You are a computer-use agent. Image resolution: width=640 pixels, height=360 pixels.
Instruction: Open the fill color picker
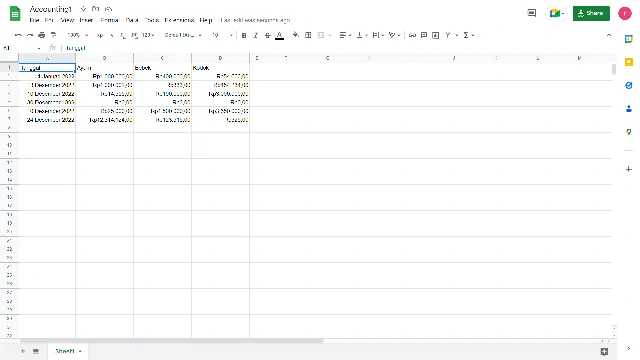click(296, 35)
